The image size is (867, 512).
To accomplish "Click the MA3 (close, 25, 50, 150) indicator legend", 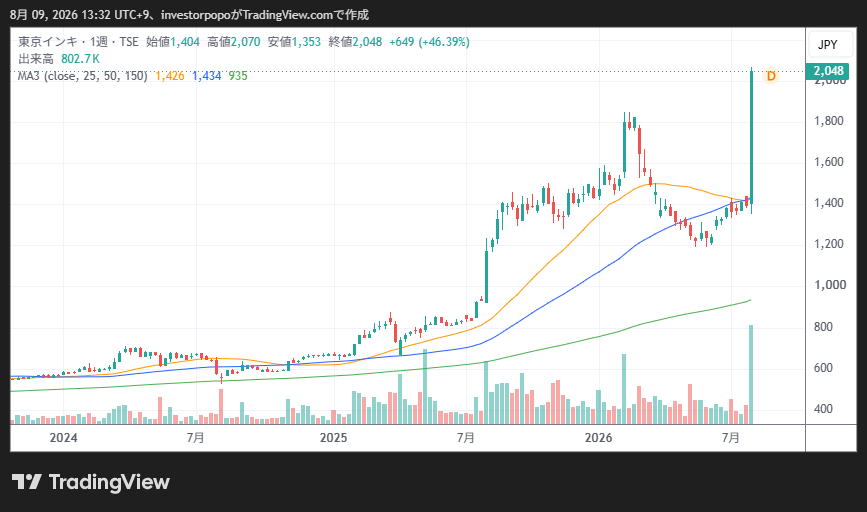I will [x=82, y=76].
